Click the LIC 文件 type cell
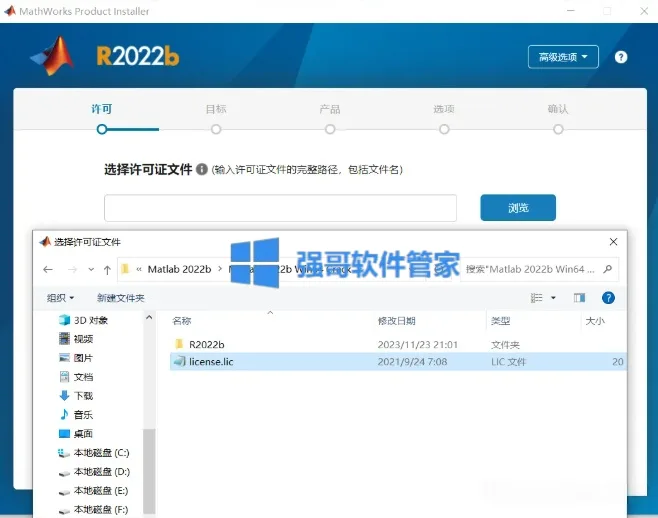The width and height of the screenshot is (658, 518). [508, 362]
